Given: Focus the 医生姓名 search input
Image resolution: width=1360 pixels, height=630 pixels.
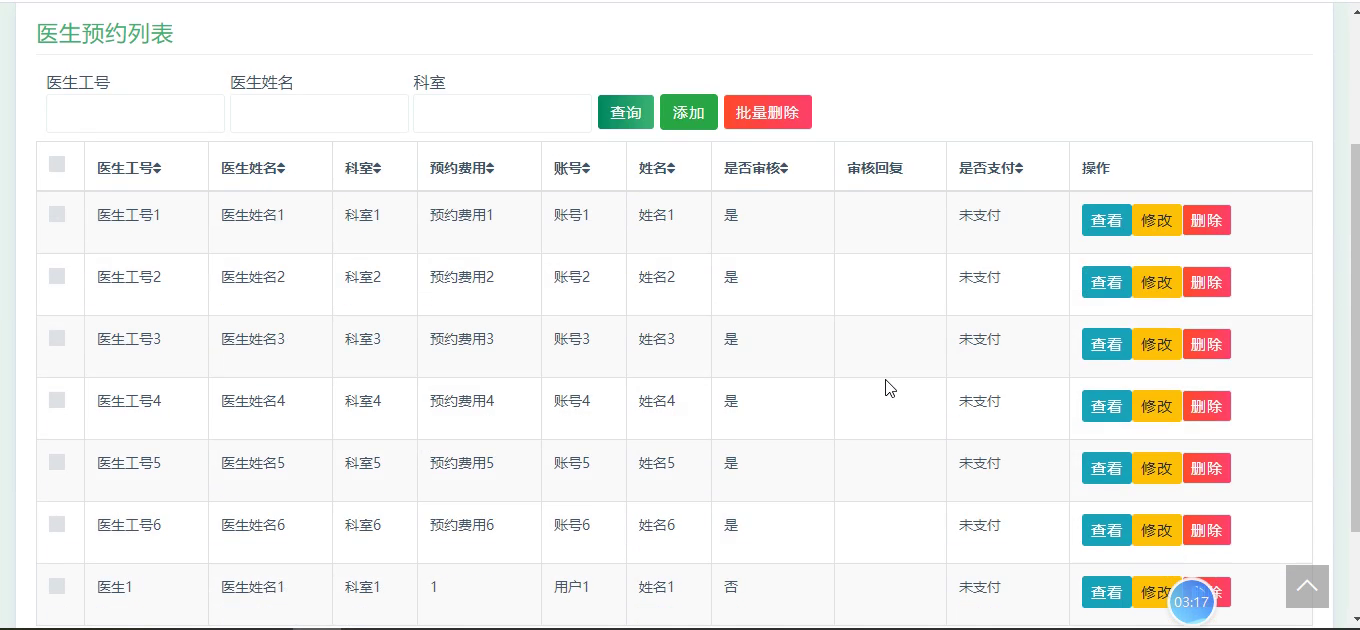Looking at the screenshot, I should [319, 113].
